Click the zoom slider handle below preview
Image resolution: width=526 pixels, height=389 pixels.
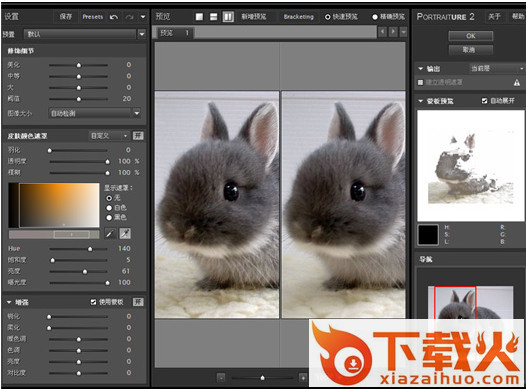tap(262, 378)
